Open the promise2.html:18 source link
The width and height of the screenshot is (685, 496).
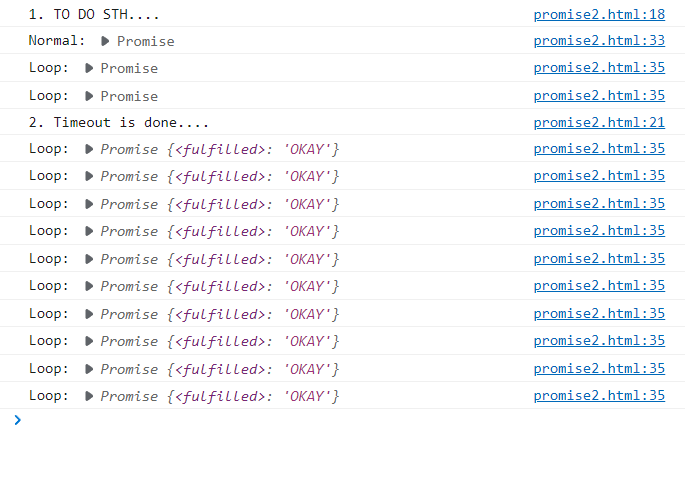click(x=599, y=15)
